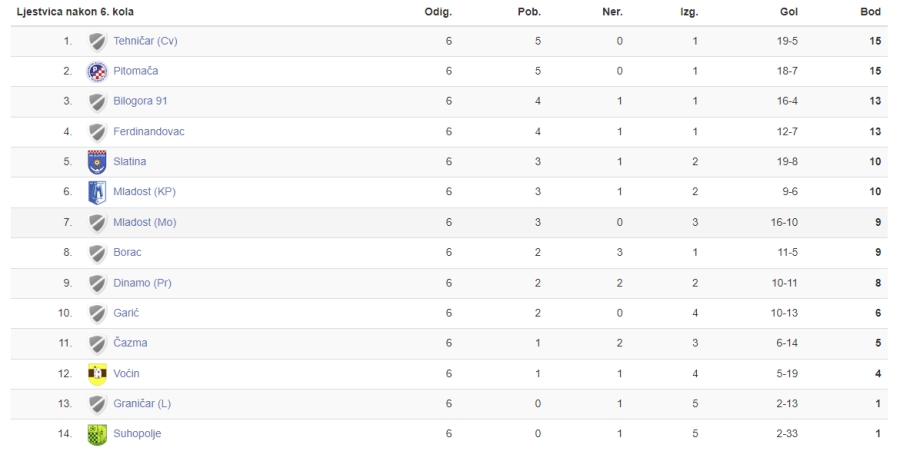Click the Gol column header
The width and height of the screenshot is (900, 451).
click(789, 12)
